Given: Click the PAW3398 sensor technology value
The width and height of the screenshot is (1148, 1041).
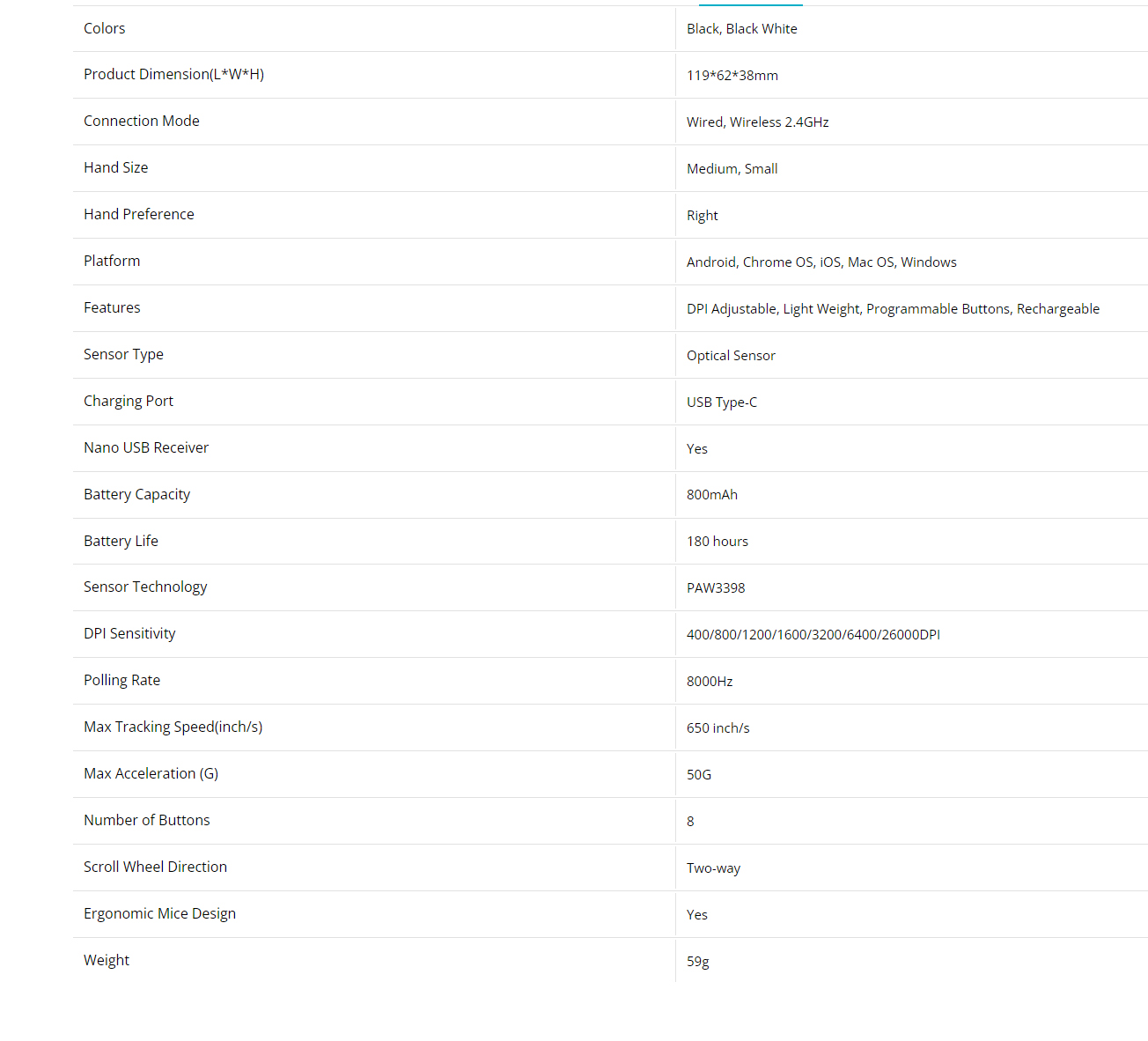Looking at the screenshot, I should click(x=715, y=588).
